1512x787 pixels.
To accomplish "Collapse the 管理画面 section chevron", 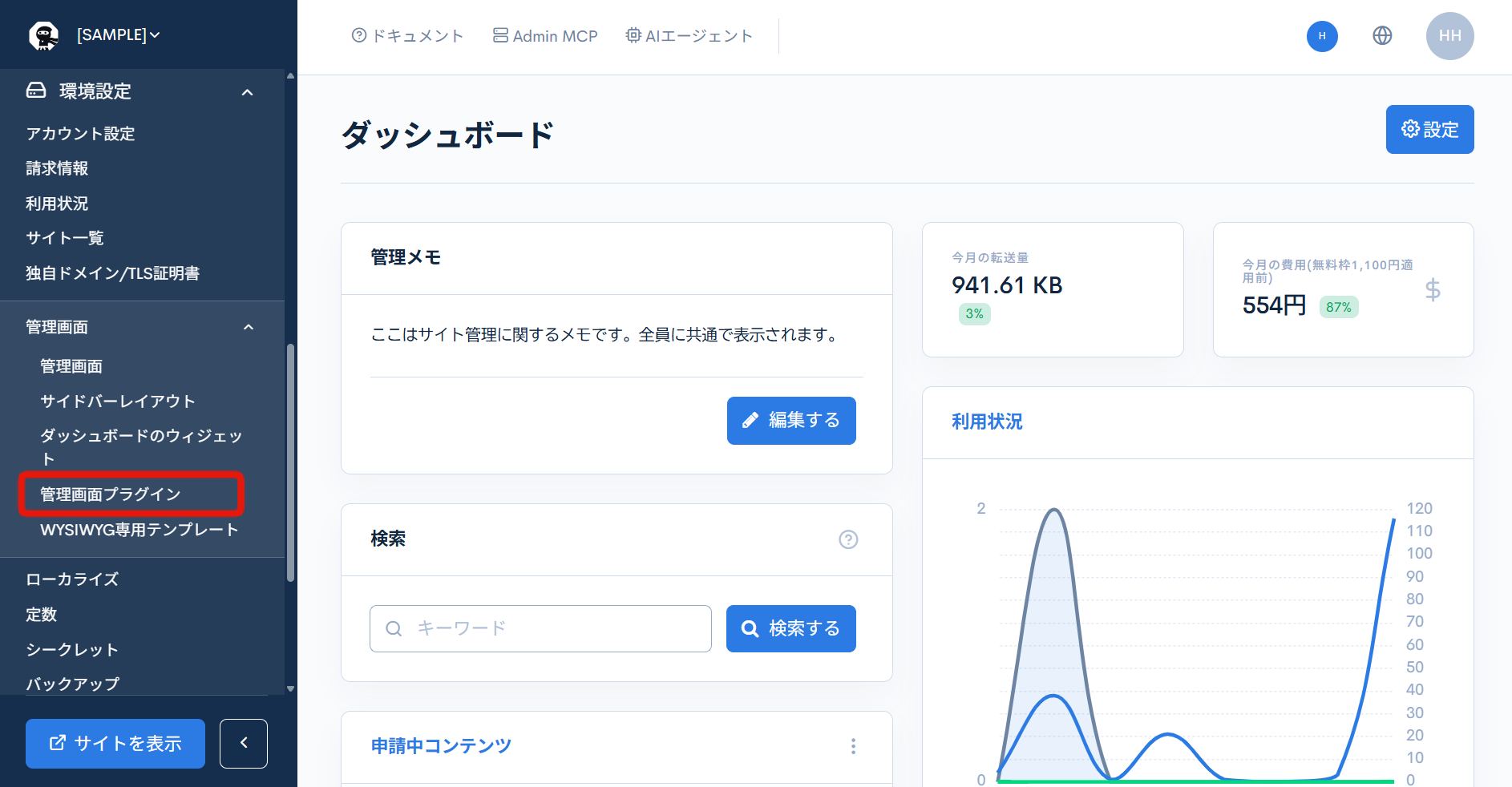I will 249,327.
